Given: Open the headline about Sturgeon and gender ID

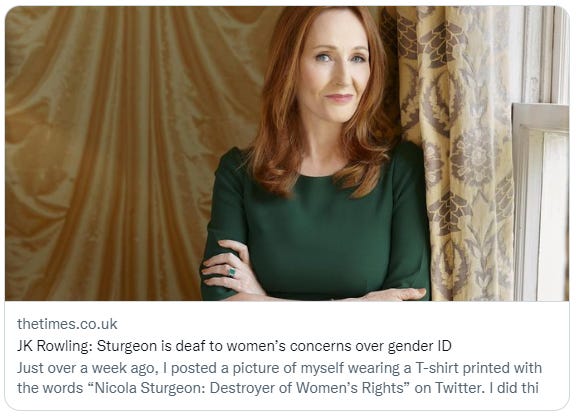Looking at the screenshot, I should point(234,346).
